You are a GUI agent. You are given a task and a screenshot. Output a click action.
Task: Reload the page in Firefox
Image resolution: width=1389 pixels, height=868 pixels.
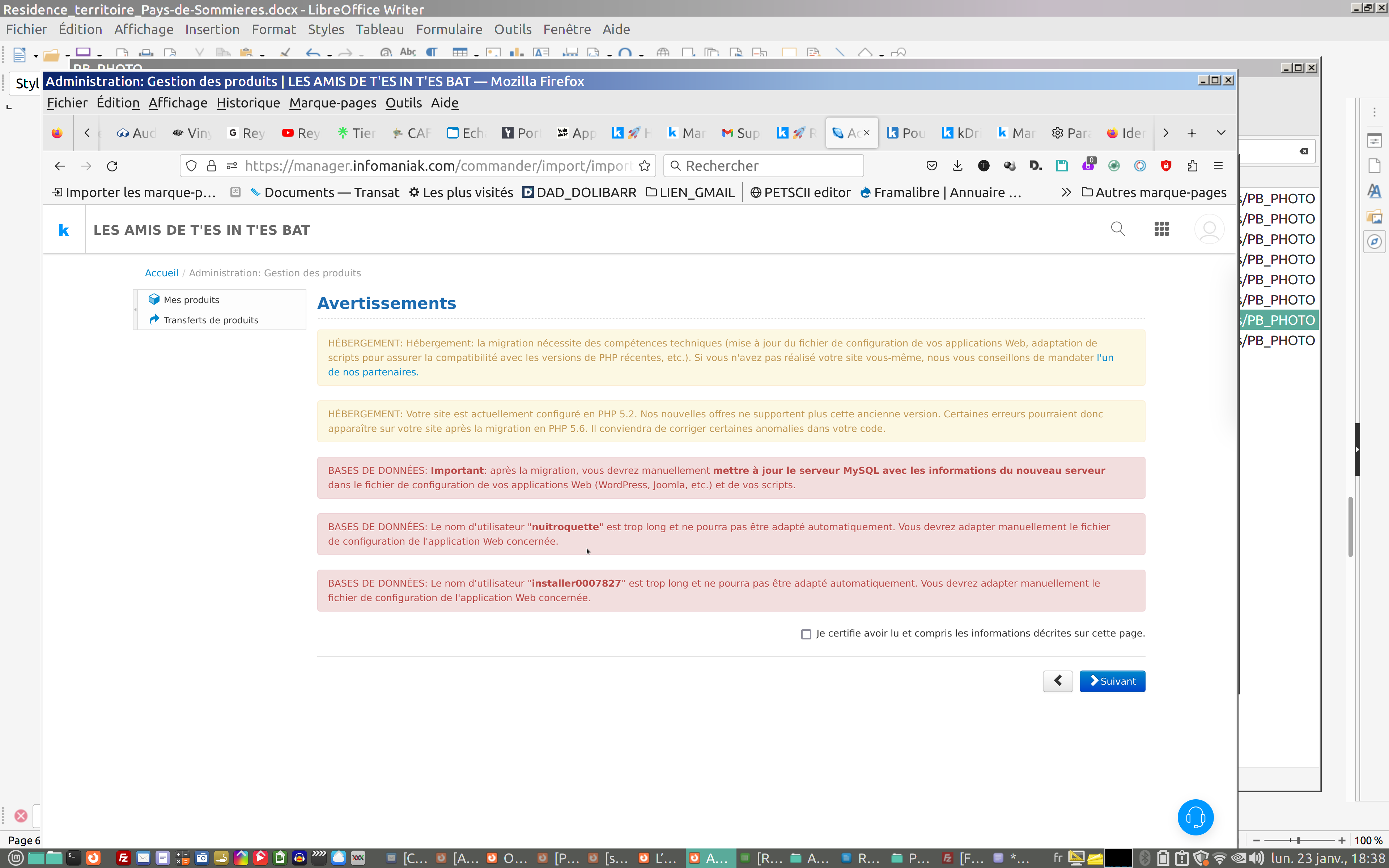pos(112,166)
